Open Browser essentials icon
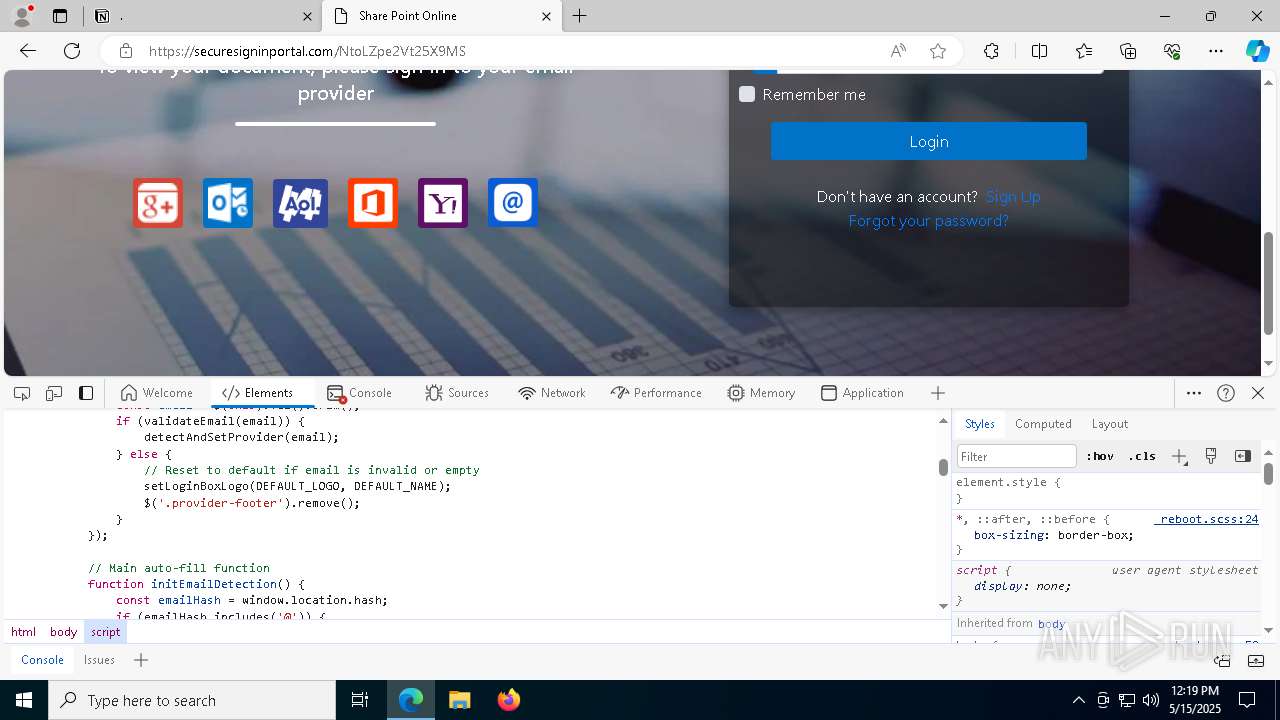This screenshot has width=1280, height=720. (1172, 51)
